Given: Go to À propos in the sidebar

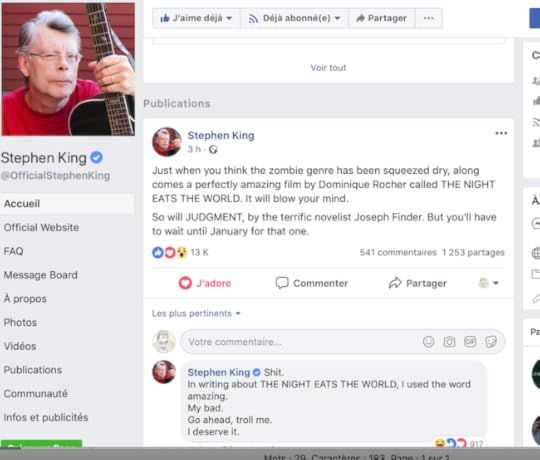Looking at the screenshot, I should point(25,299).
